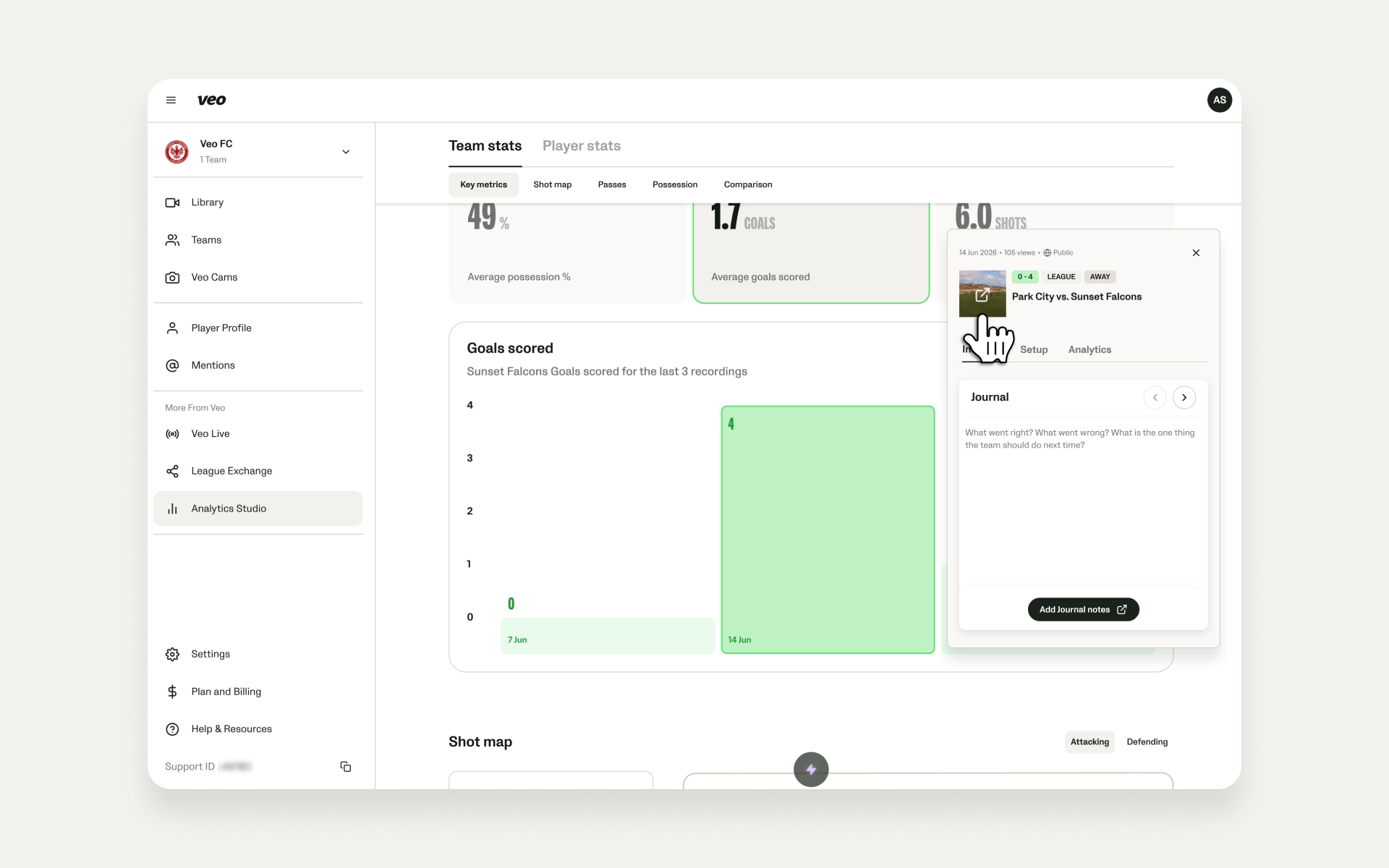Click the Public visibility label

point(1058,253)
